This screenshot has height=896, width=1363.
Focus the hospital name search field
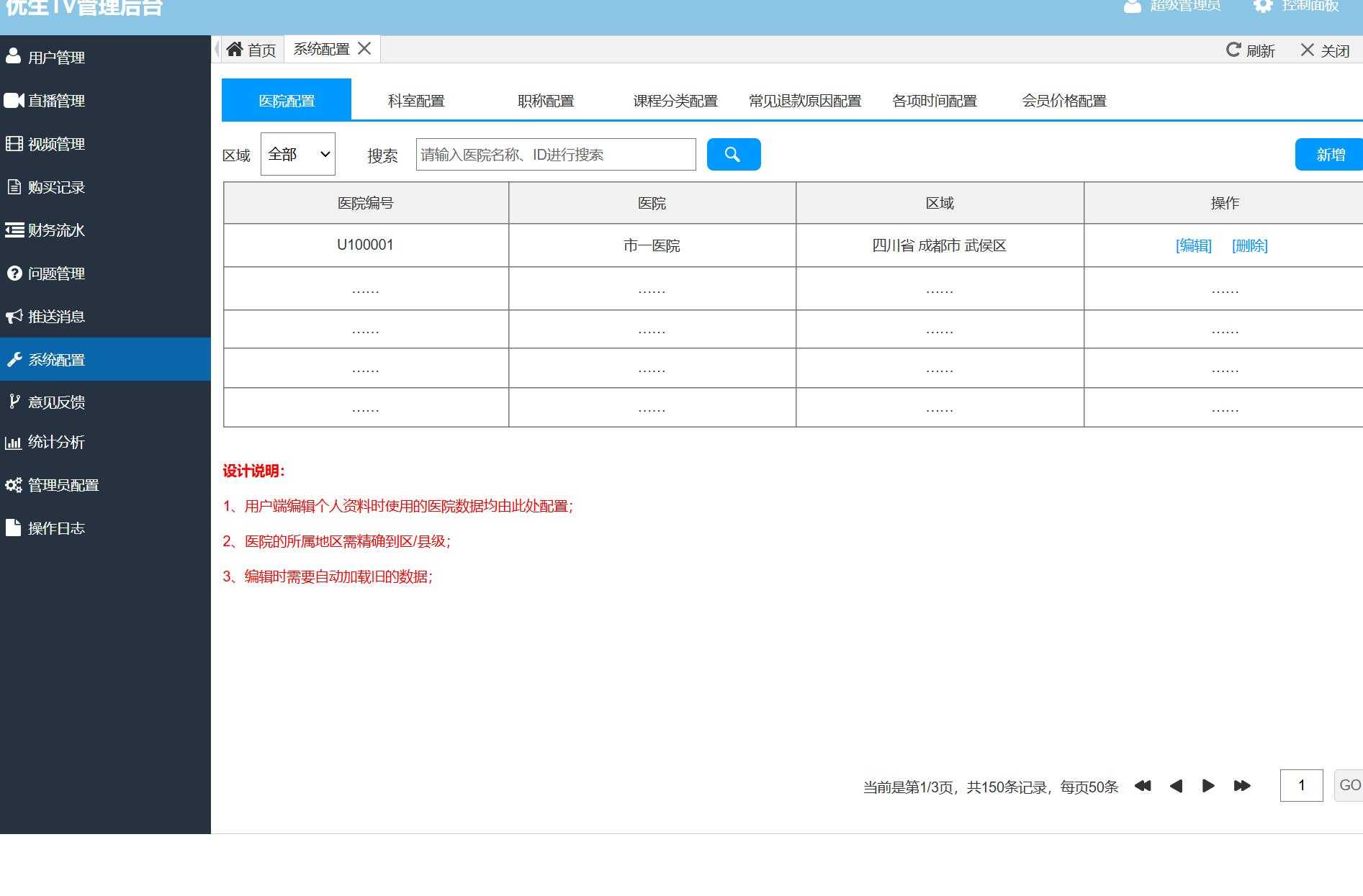pyautogui.click(x=556, y=155)
